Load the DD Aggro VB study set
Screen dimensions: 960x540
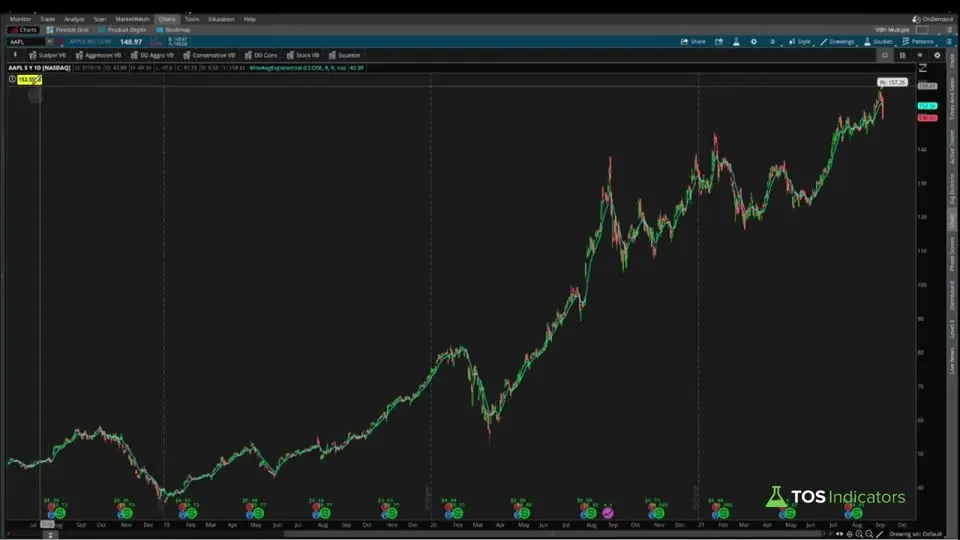[152, 55]
